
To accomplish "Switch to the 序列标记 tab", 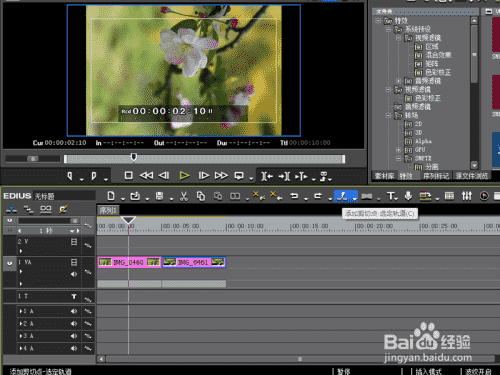I will click(436, 176).
